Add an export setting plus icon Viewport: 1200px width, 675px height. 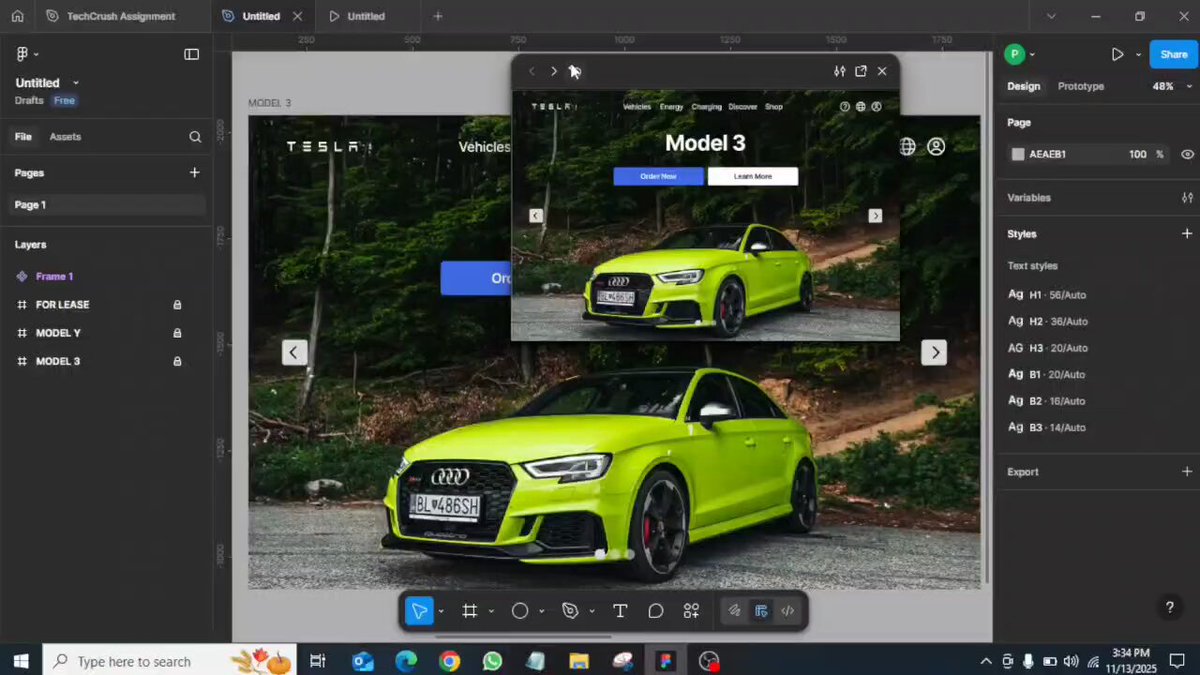click(1187, 472)
